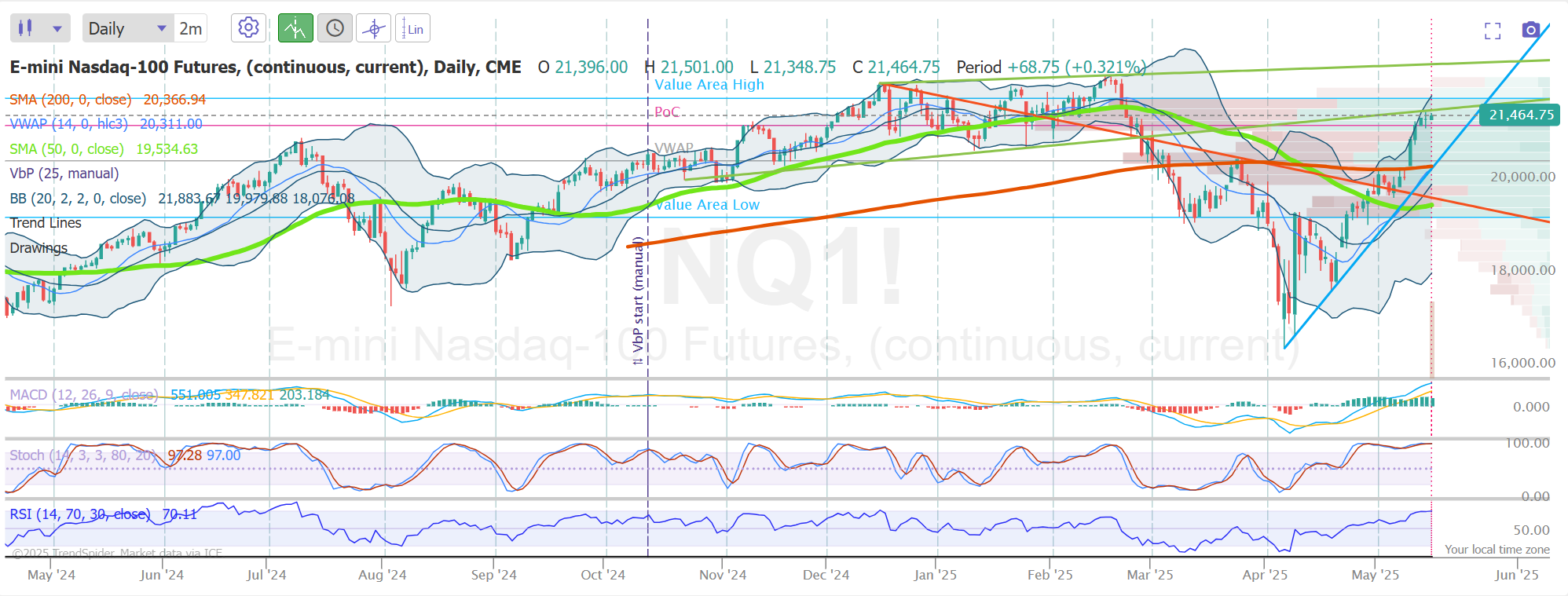Click the candlestick chart type icon
The image size is (1568, 596).
coord(26,28)
